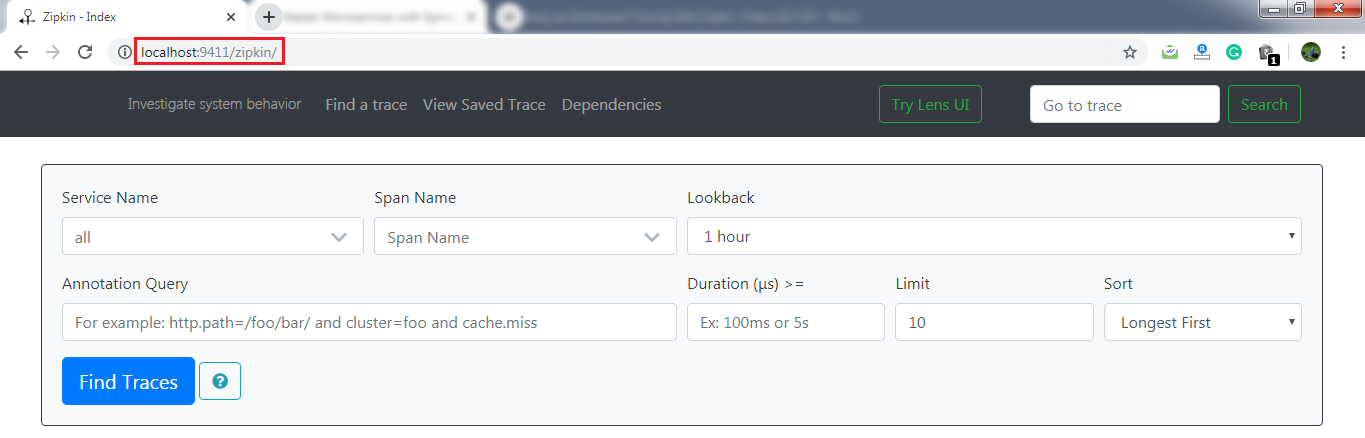Focus the Annotation Query field

tap(369, 322)
